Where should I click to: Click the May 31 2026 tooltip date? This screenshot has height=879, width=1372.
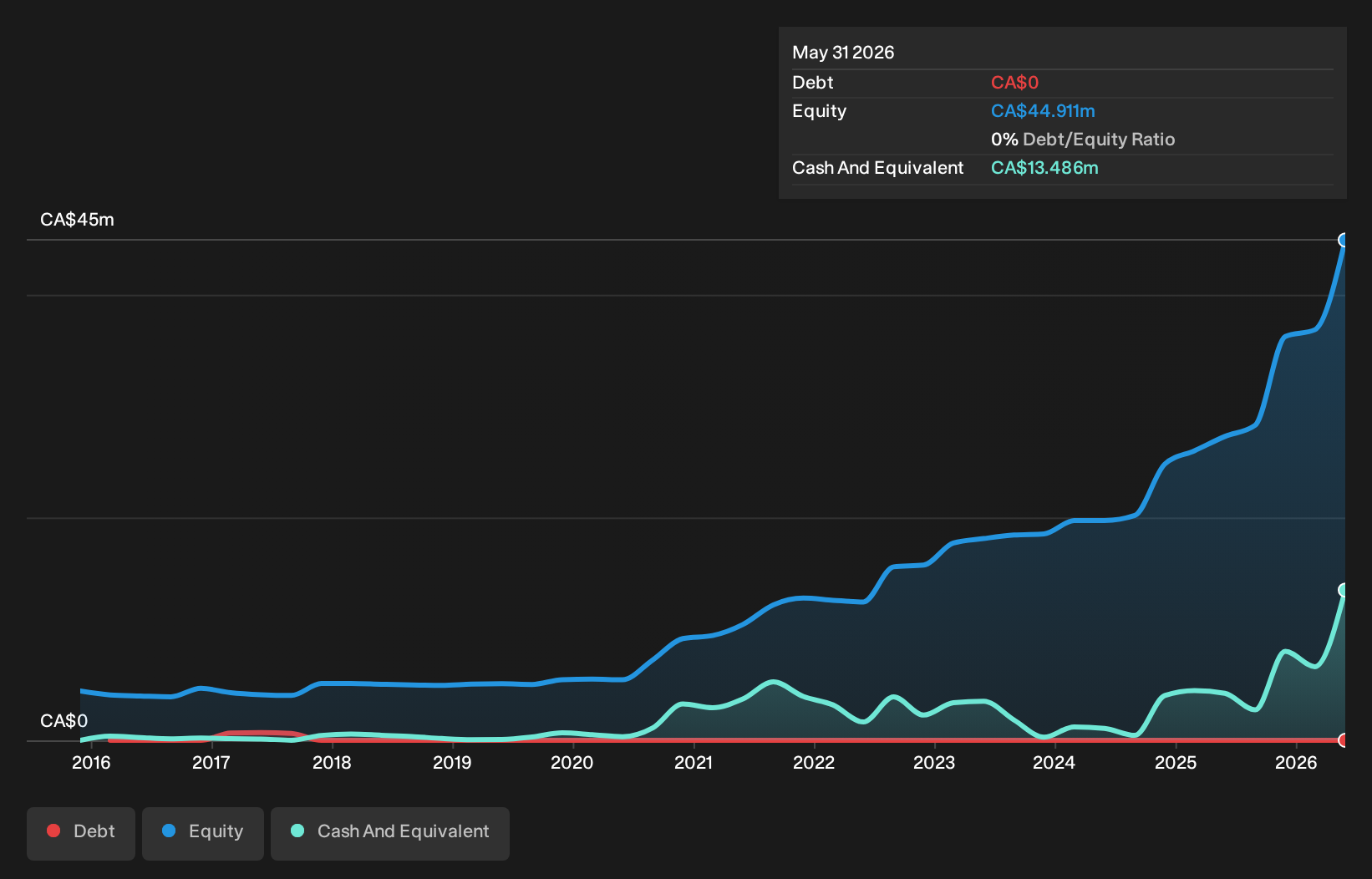843,53
